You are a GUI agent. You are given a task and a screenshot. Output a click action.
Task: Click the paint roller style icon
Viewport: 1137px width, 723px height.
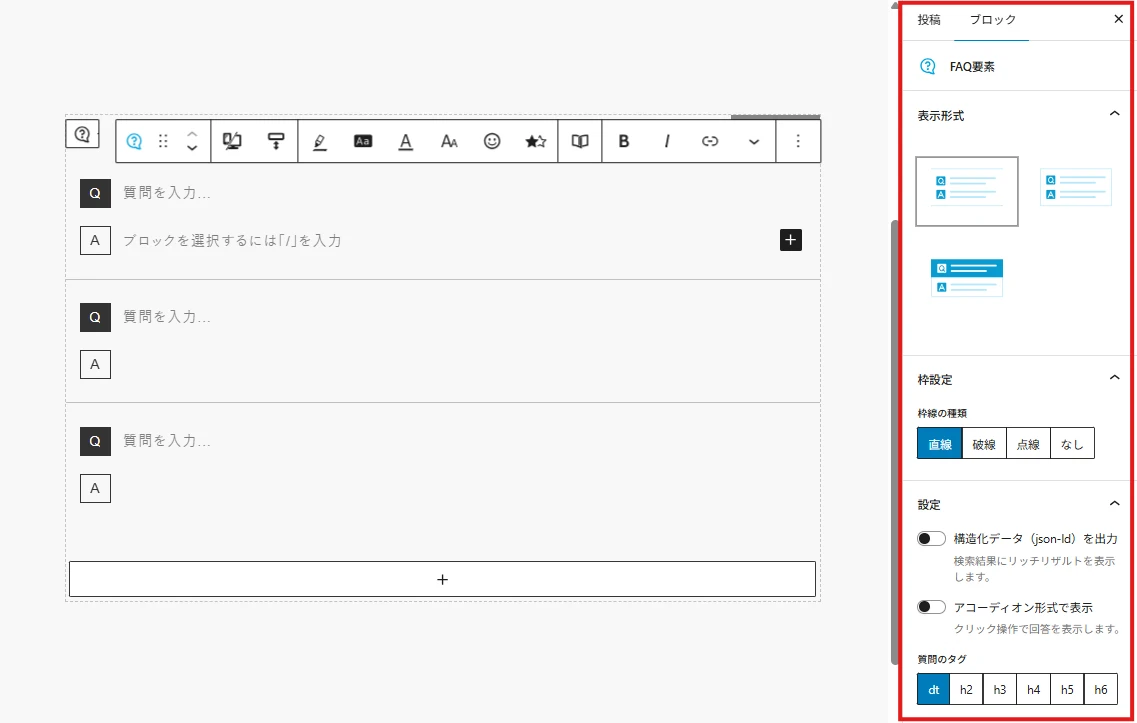276,141
